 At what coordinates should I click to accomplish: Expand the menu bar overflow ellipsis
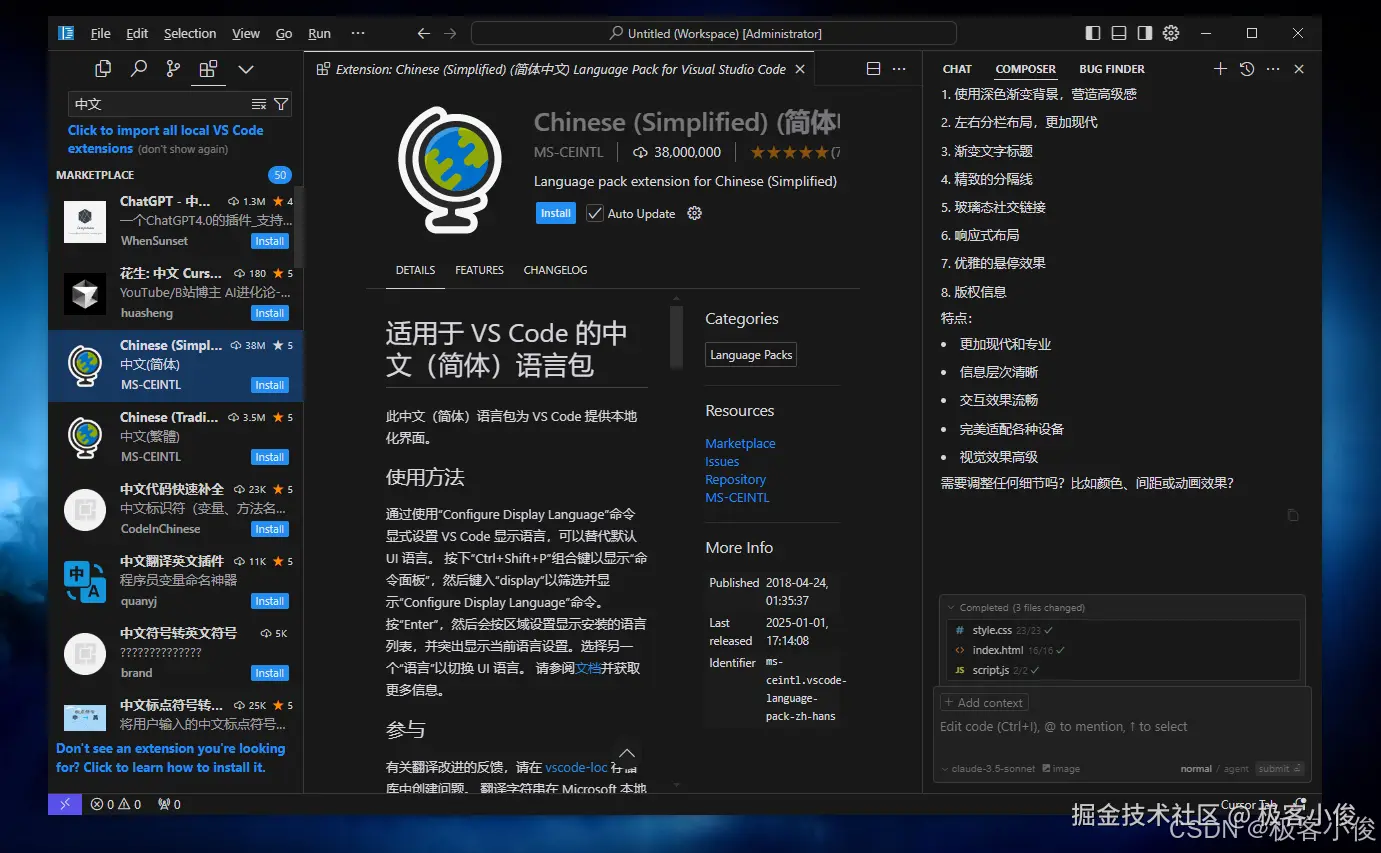tap(358, 33)
